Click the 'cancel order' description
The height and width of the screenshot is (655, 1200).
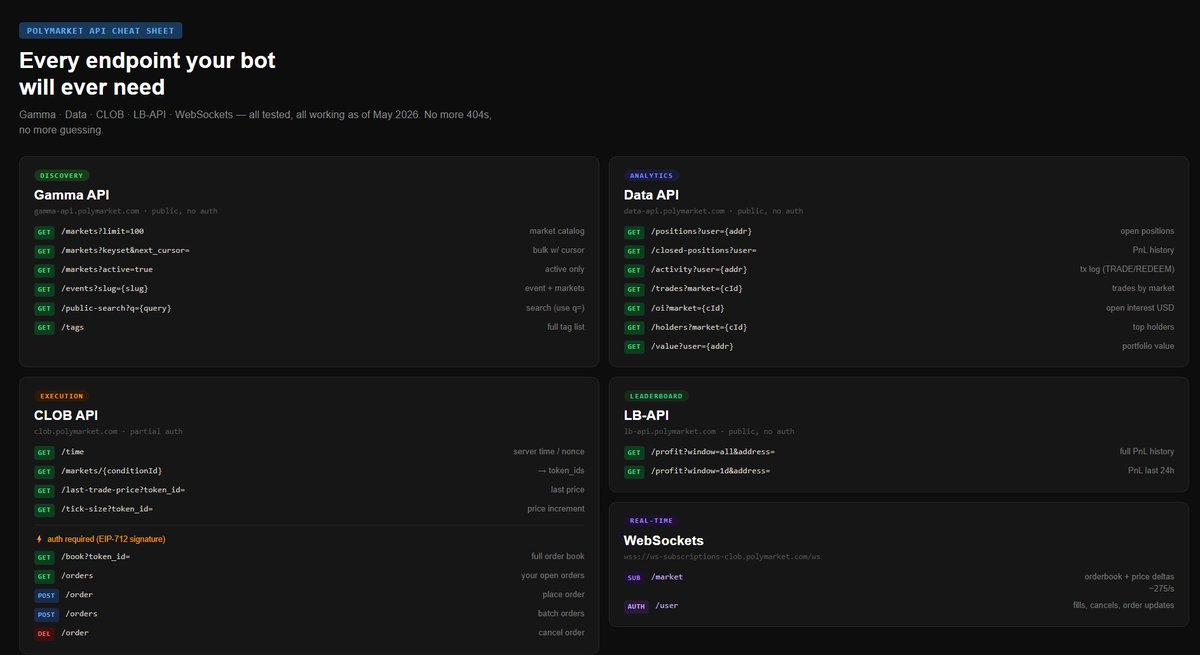tap(561, 633)
